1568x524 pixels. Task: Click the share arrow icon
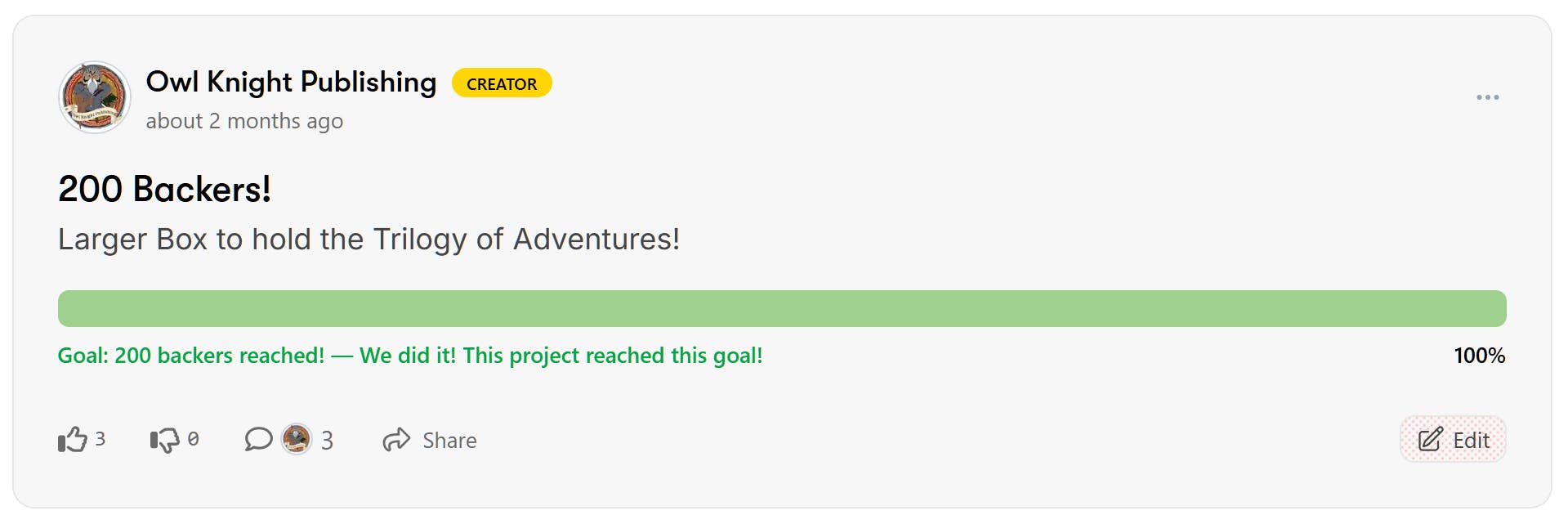click(x=396, y=440)
